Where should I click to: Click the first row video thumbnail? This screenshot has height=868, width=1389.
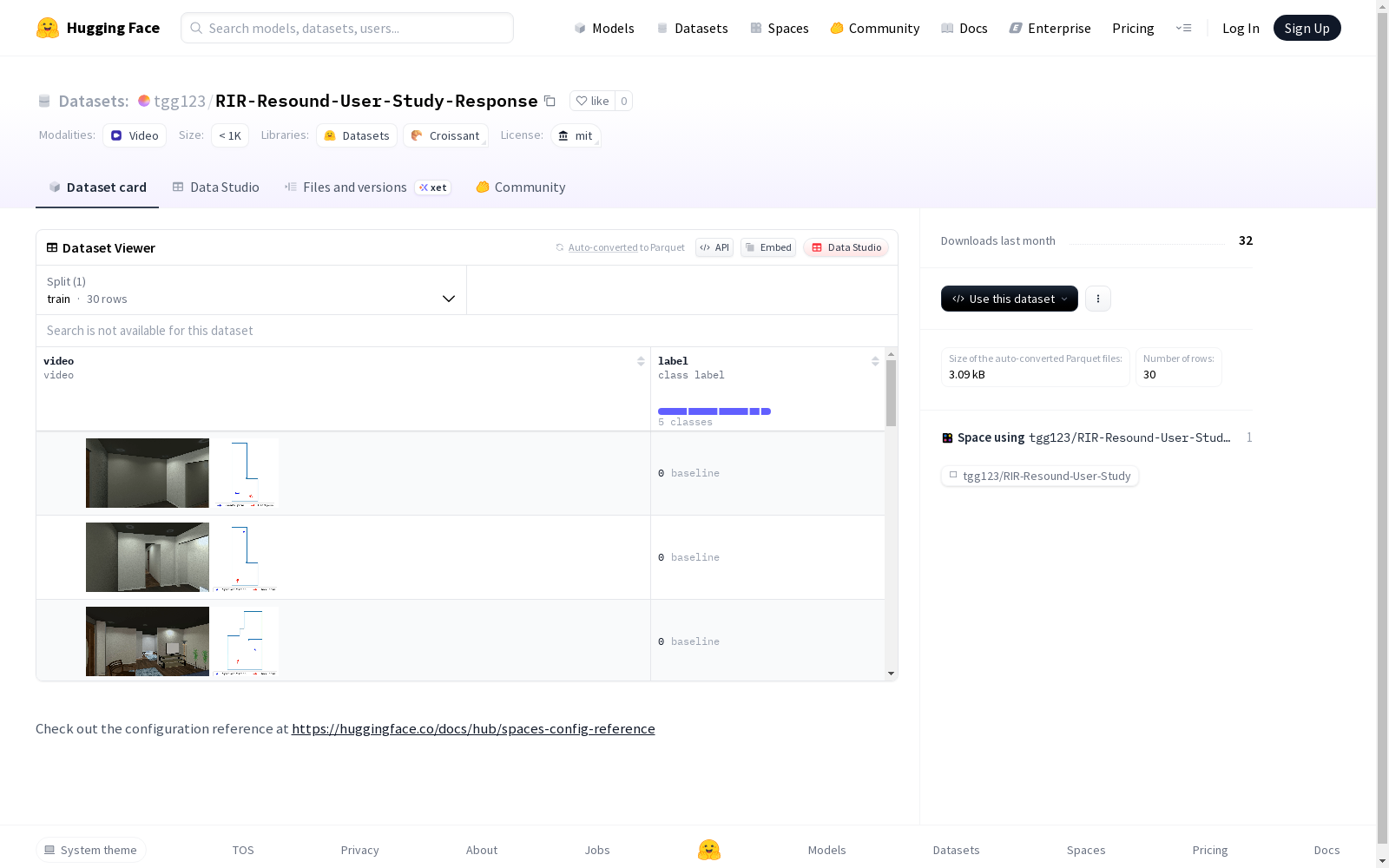pos(181,473)
